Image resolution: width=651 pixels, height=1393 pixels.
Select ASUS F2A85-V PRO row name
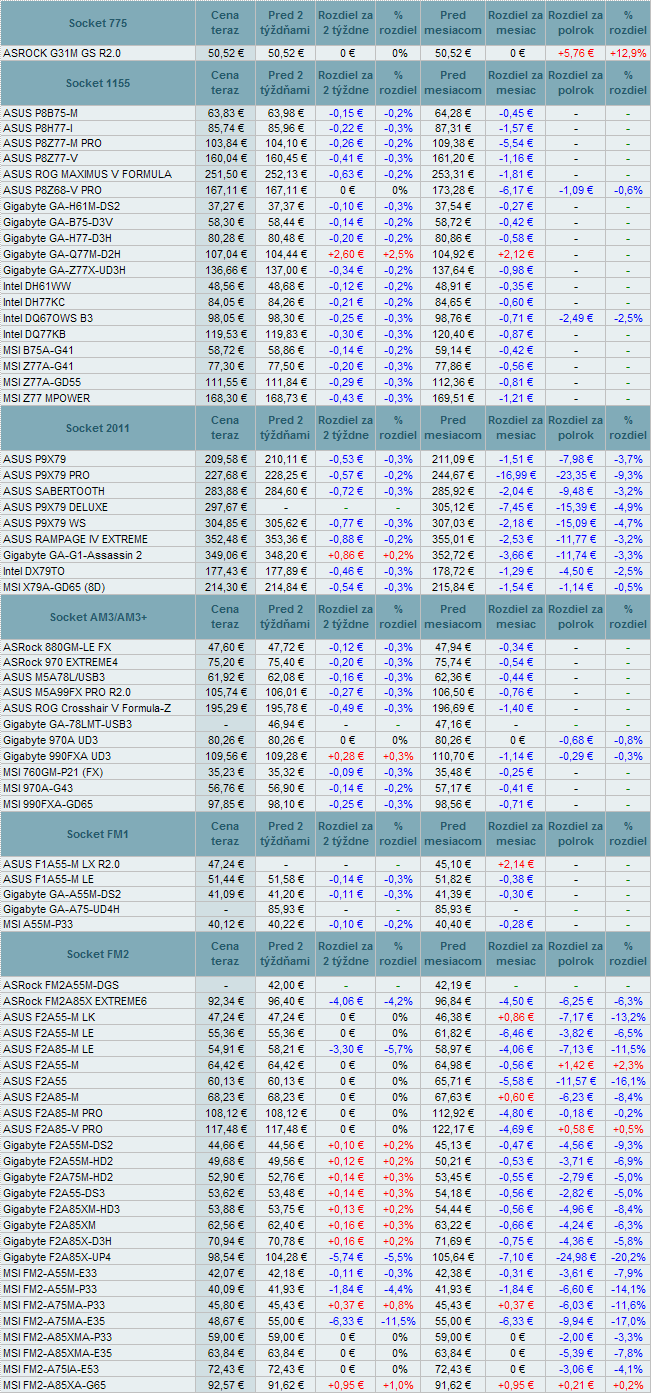pyautogui.click(x=52, y=1129)
